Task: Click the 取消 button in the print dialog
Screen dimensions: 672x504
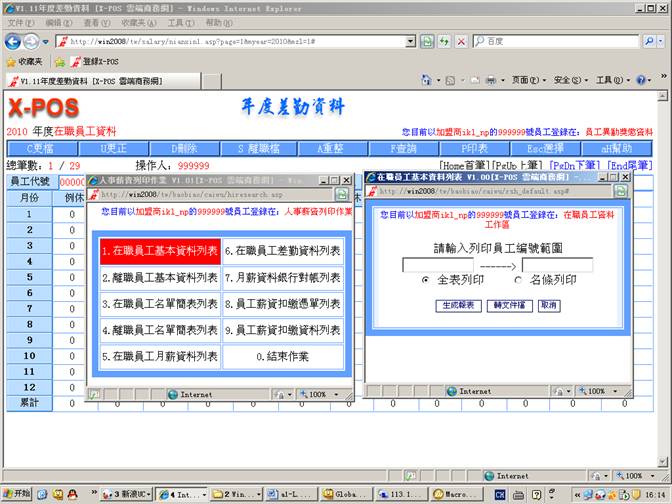Action: (548, 305)
